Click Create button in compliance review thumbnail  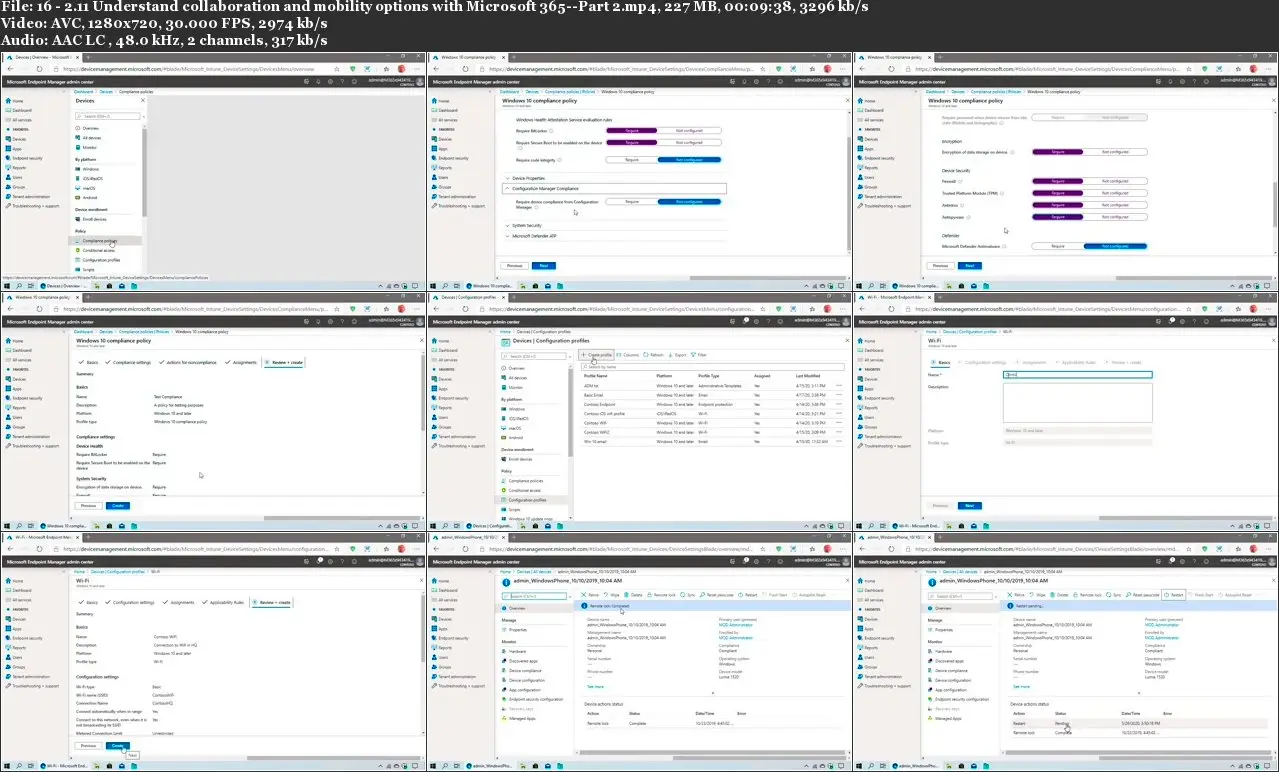(118, 505)
